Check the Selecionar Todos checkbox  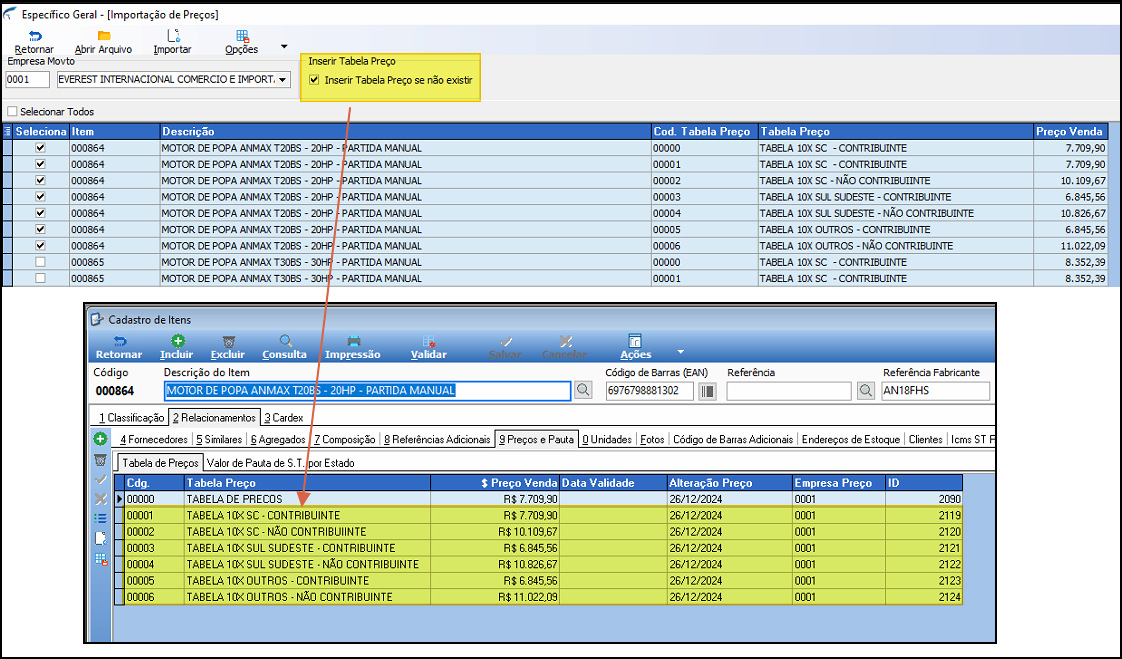tap(12, 112)
